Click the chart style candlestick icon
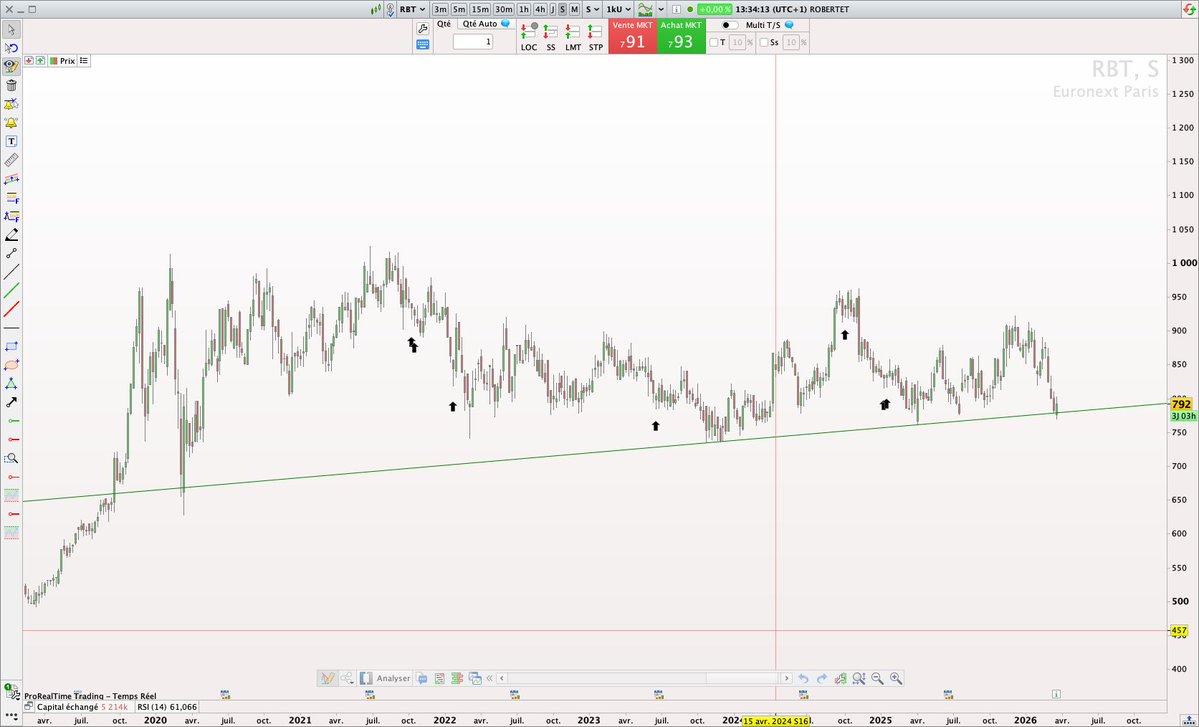1199x727 pixels. click(375, 9)
